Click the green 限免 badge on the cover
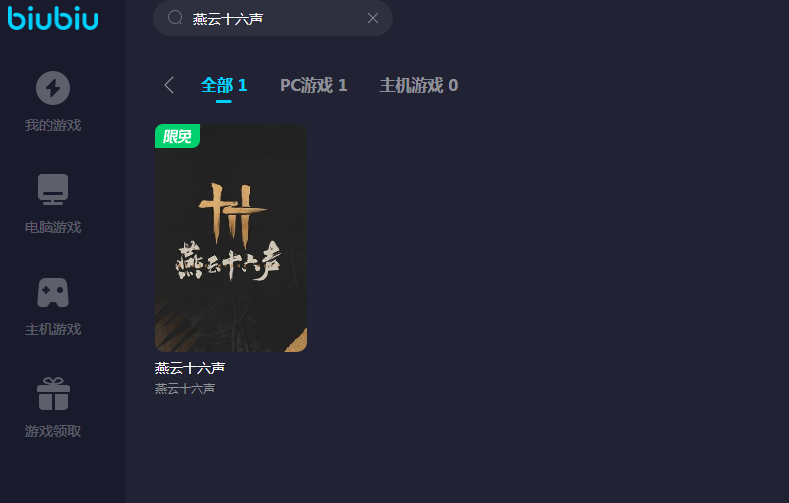The width and height of the screenshot is (789, 503). click(177, 136)
